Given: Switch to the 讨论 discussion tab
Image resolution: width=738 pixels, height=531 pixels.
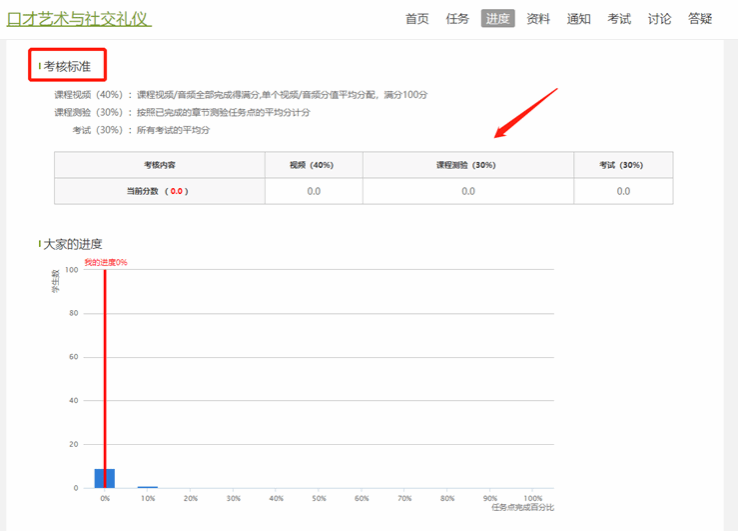Looking at the screenshot, I should point(659,18).
